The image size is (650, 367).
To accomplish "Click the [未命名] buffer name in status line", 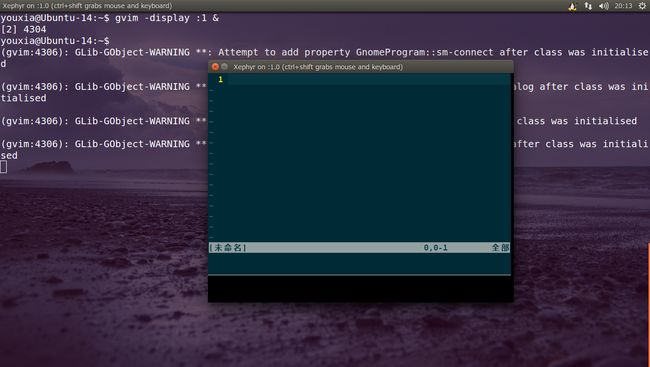I will pos(228,248).
